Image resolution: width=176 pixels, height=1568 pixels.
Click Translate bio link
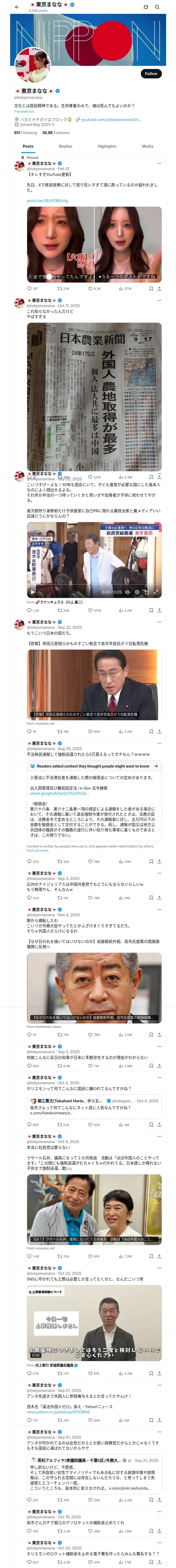[24, 111]
